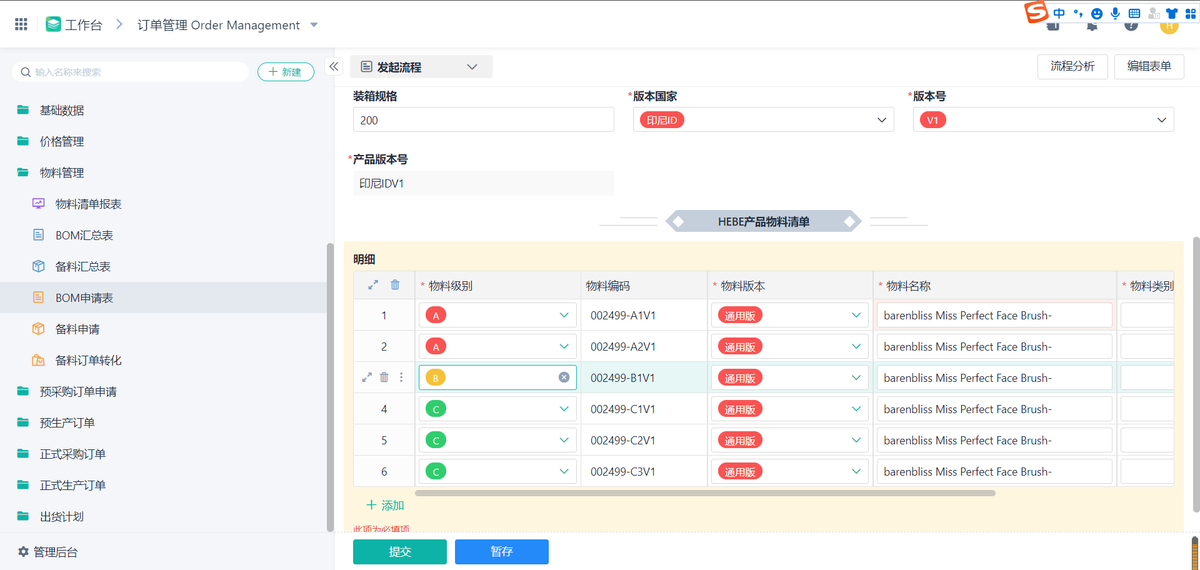Open the 发起流程 dropdown
Image resolution: width=1200 pixels, height=570 pixels.
click(x=421, y=67)
